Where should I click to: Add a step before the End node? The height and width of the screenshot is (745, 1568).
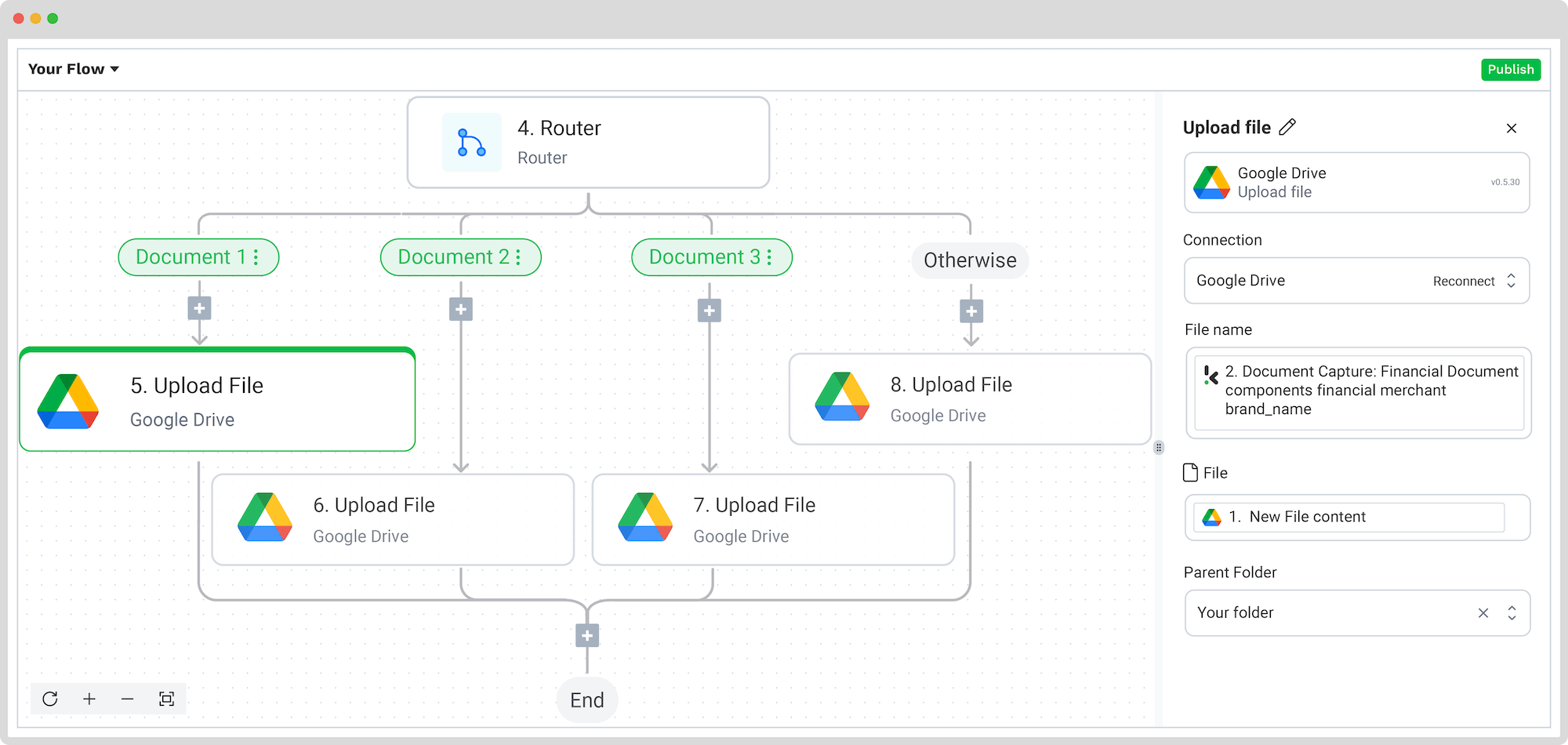pyautogui.click(x=587, y=635)
